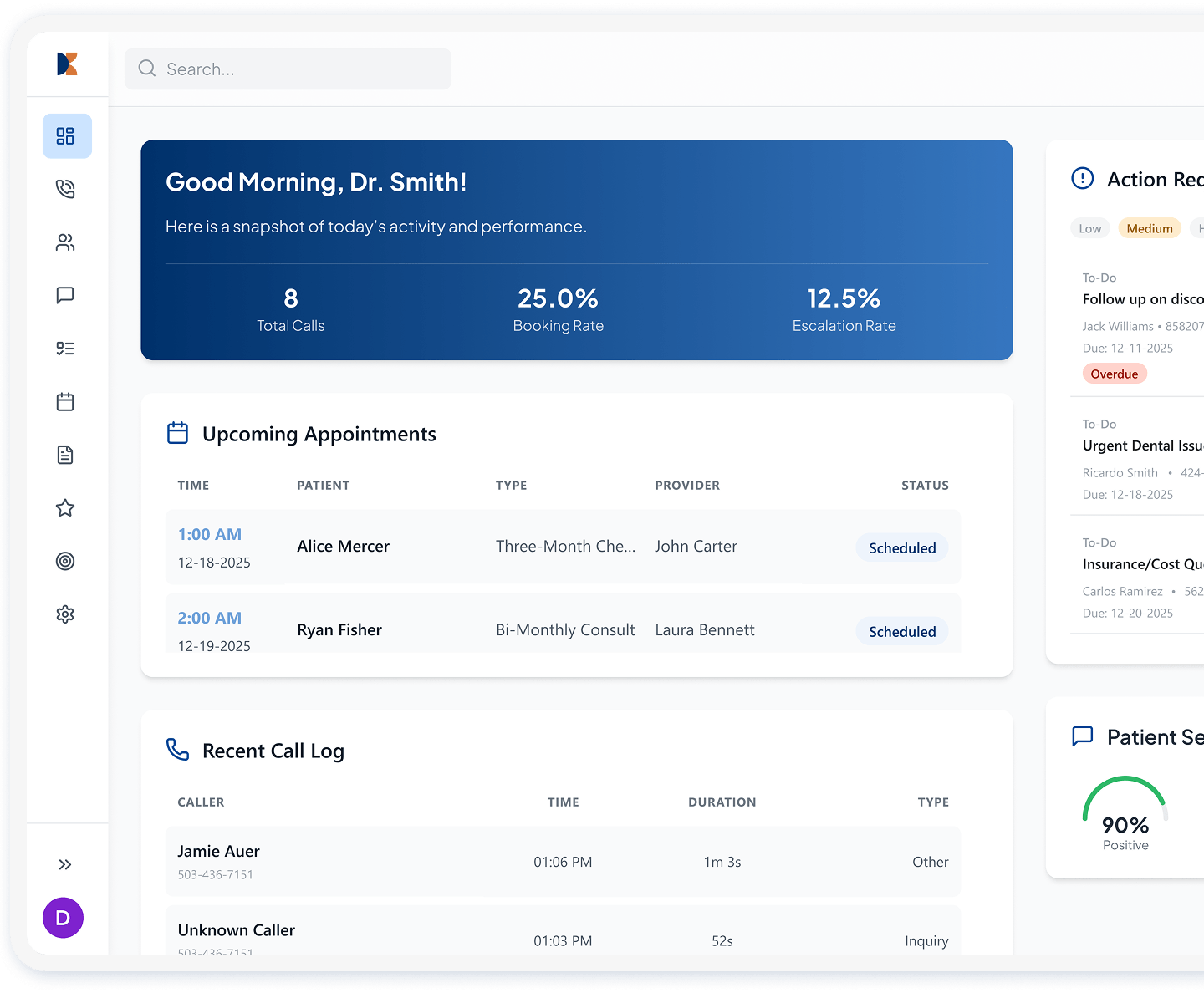Collapse the sidebar using the double-chevron
This screenshot has width=1204, height=993.
[x=65, y=864]
